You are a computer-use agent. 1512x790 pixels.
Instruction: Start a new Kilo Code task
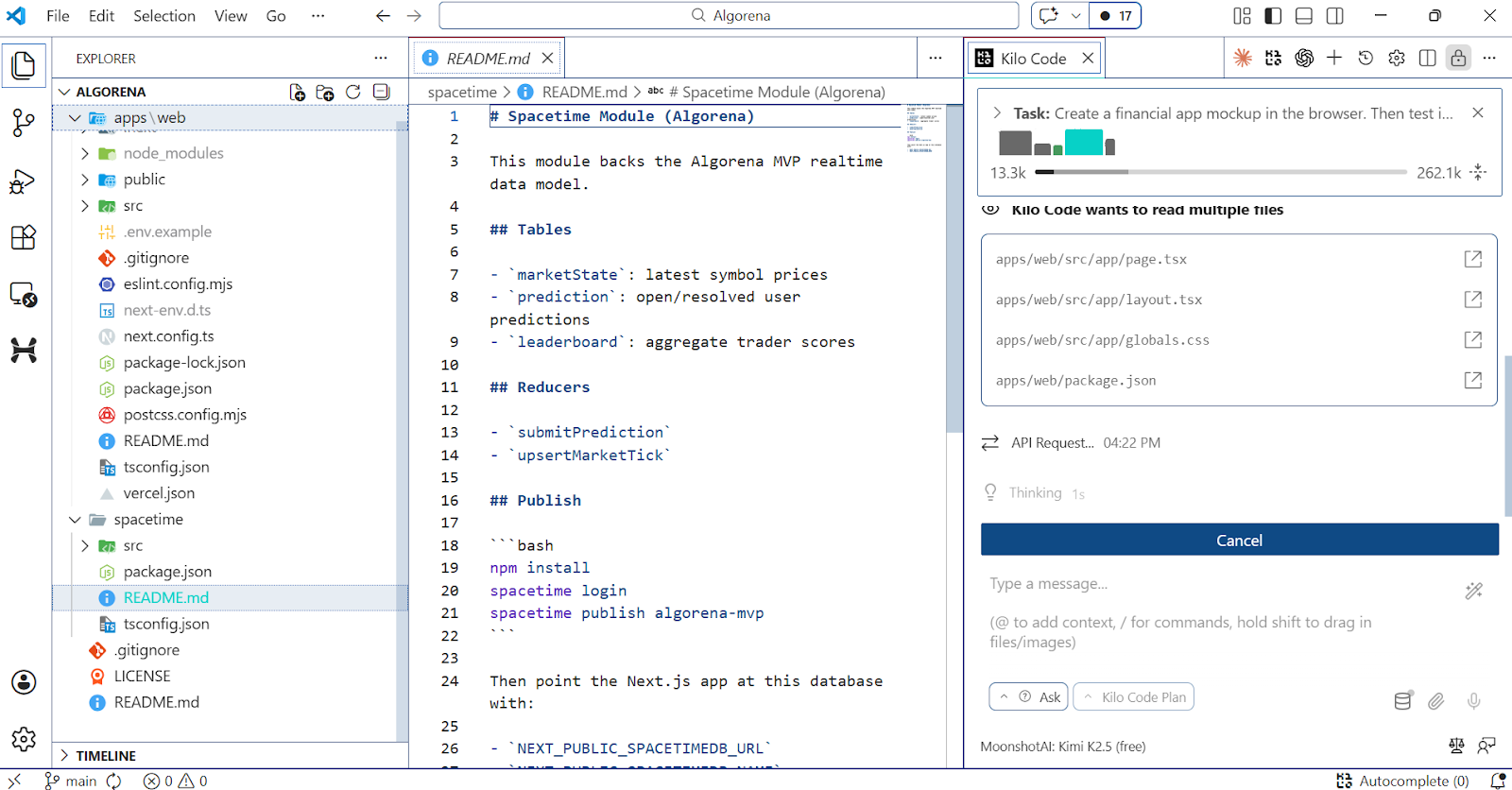click(1333, 59)
